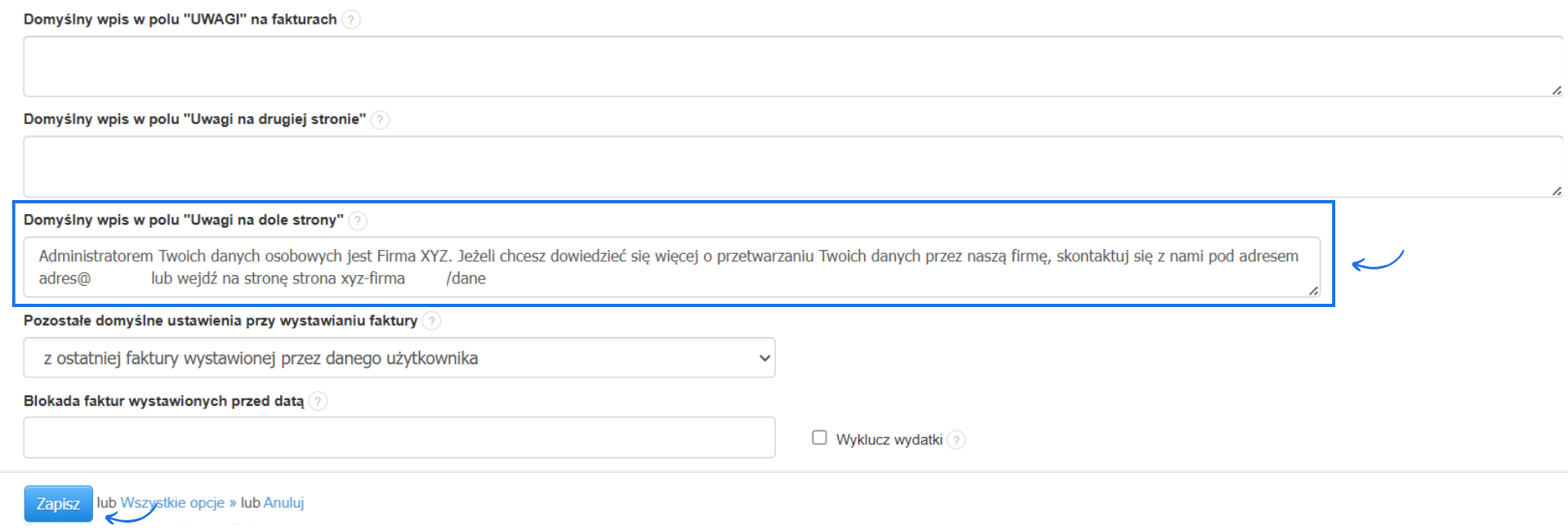
Task: Click resize grip of "Uwagi na dole strony" textarea
Action: pos(1313,291)
